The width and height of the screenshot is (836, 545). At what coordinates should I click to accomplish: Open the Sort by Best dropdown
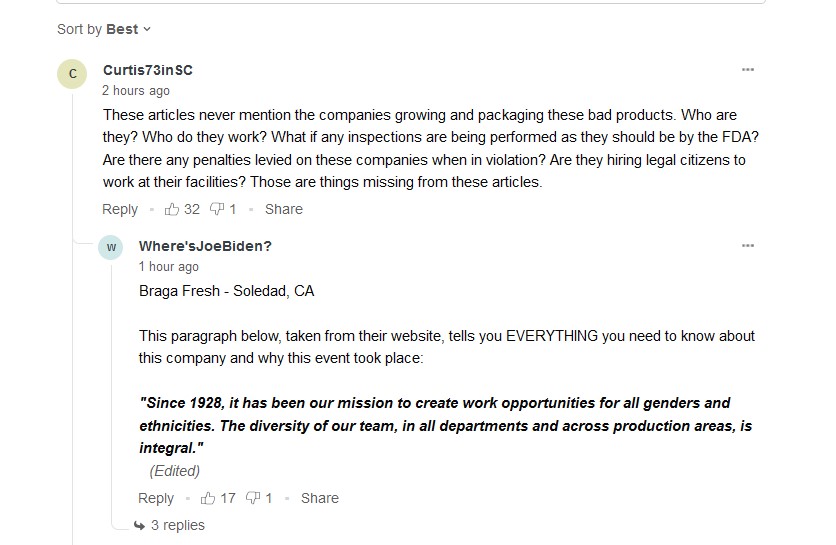pos(104,29)
